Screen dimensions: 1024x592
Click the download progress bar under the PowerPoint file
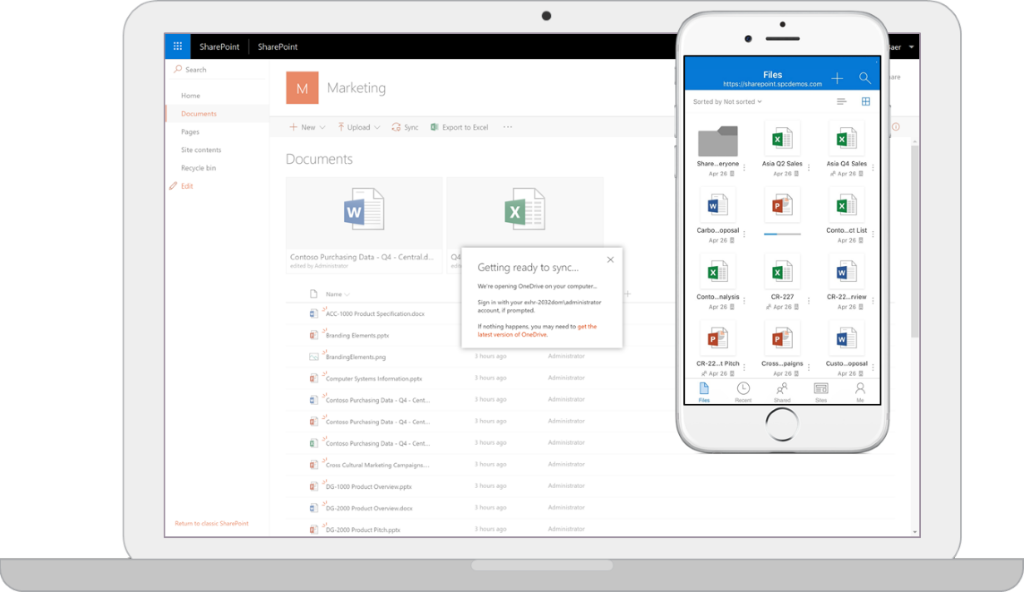(780, 234)
